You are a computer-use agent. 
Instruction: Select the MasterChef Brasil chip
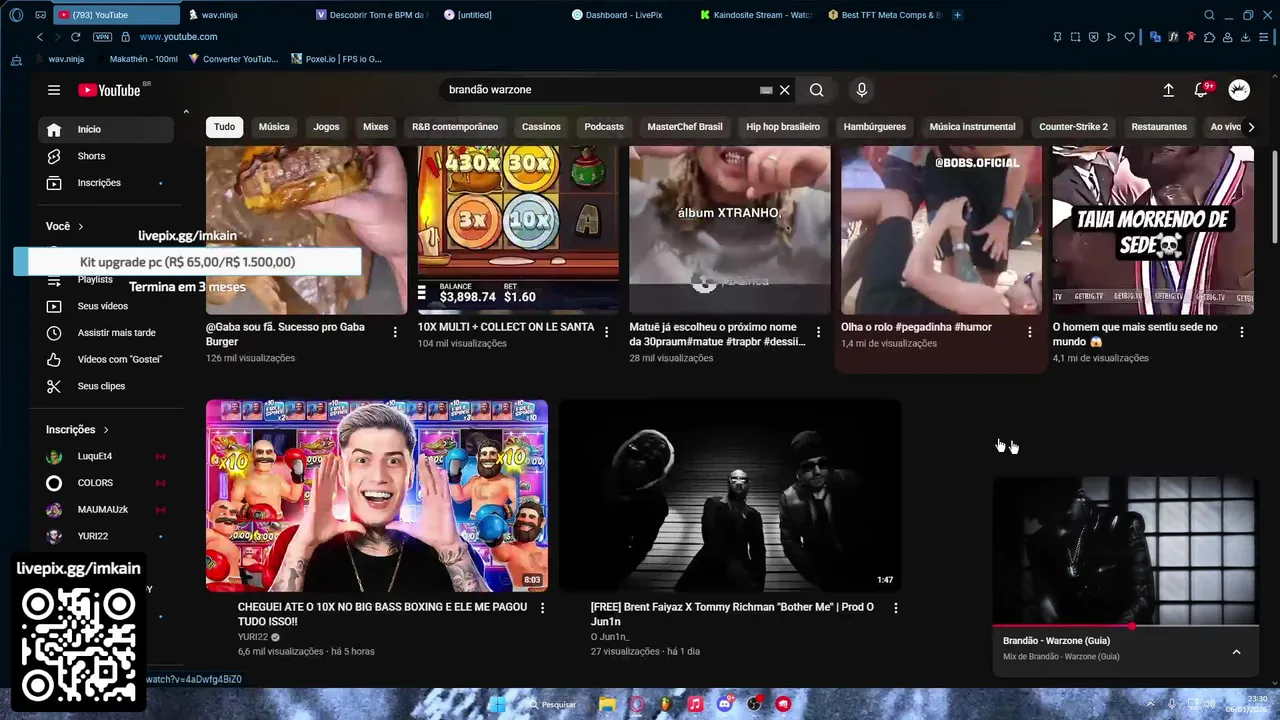pyautogui.click(x=685, y=127)
